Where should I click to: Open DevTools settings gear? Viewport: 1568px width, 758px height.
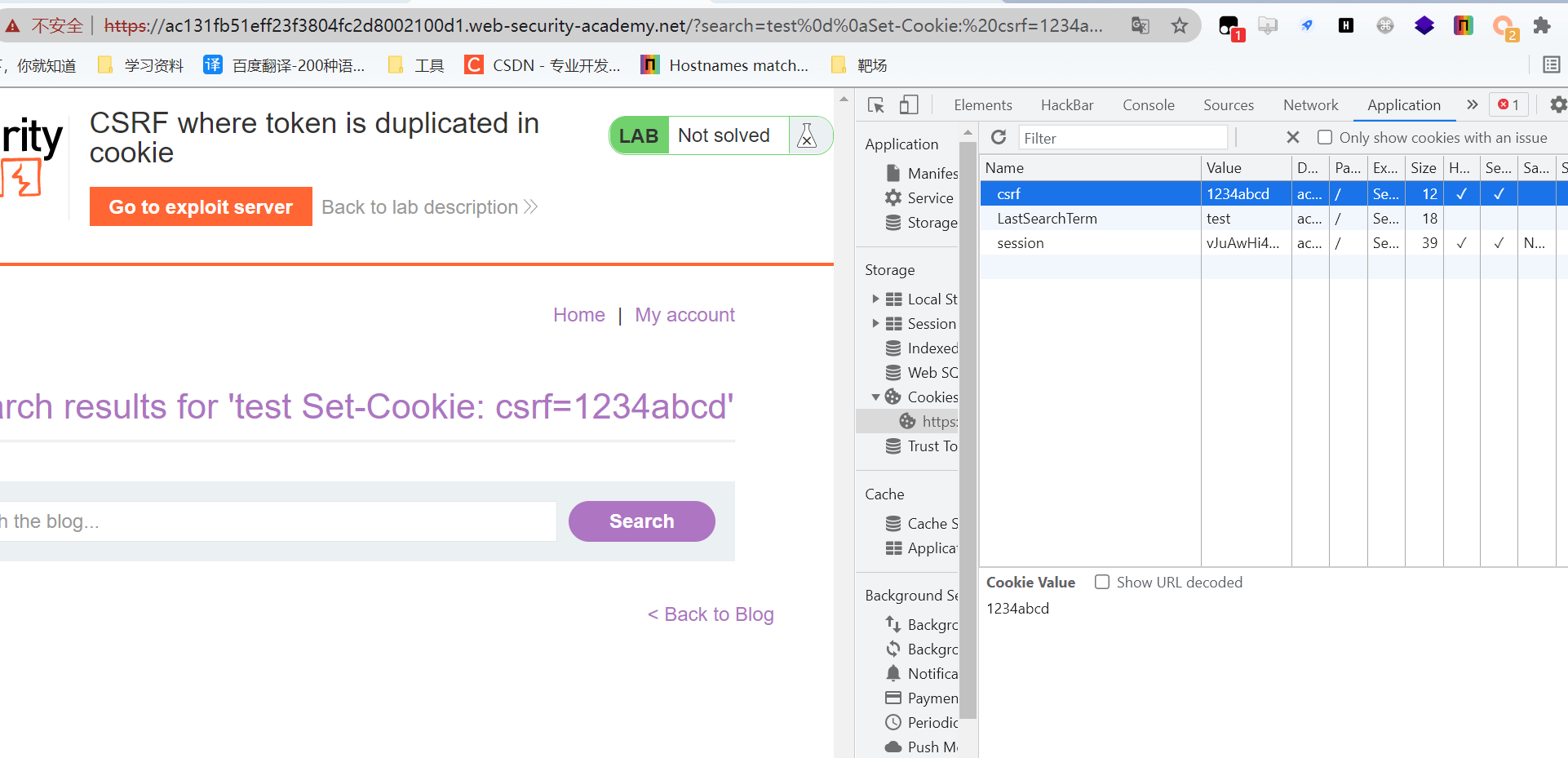[1557, 104]
